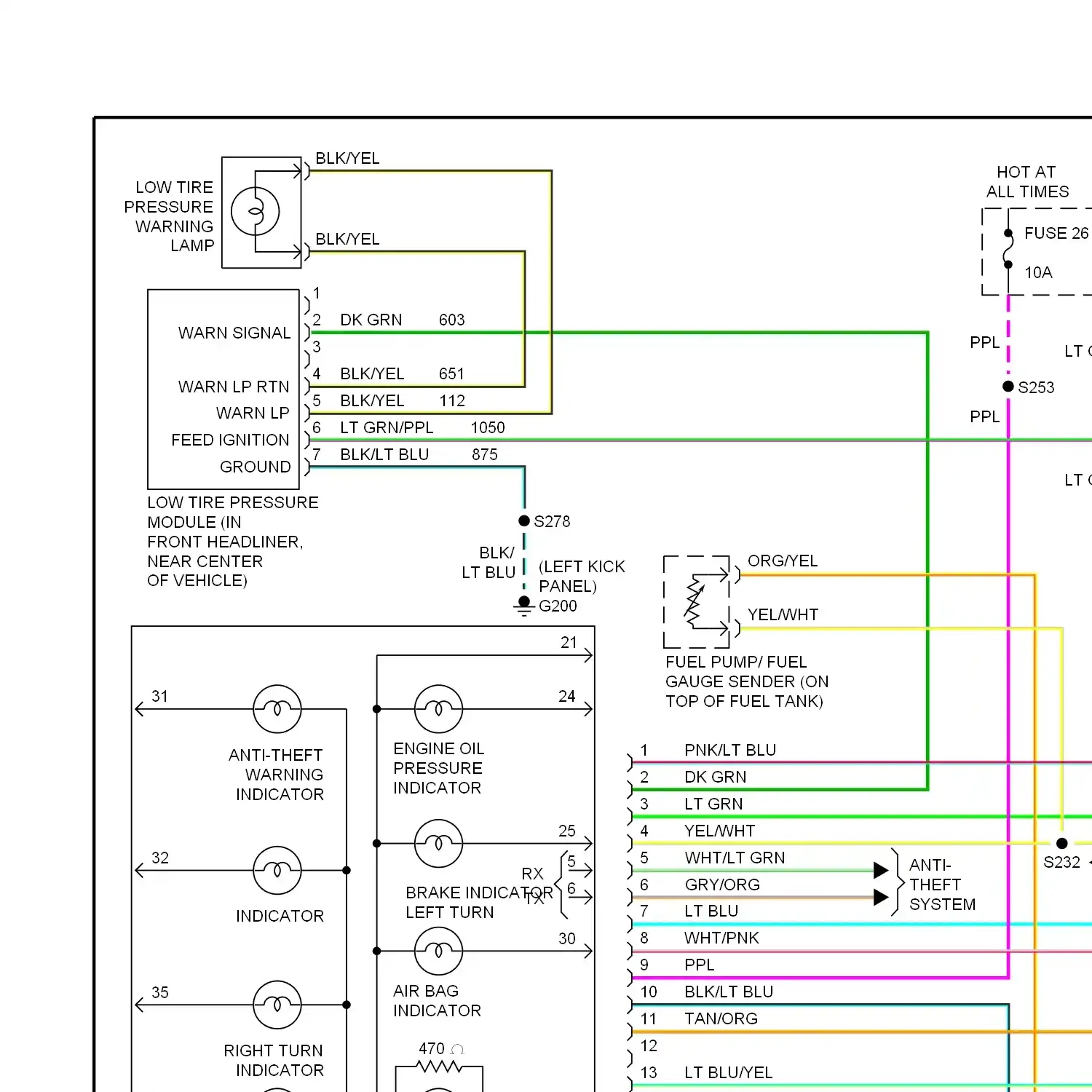This screenshot has width=1092, height=1092.
Task: Click the "WHT/LT GRN" pin 5 label
Action: pyautogui.click(x=735, y=858)
